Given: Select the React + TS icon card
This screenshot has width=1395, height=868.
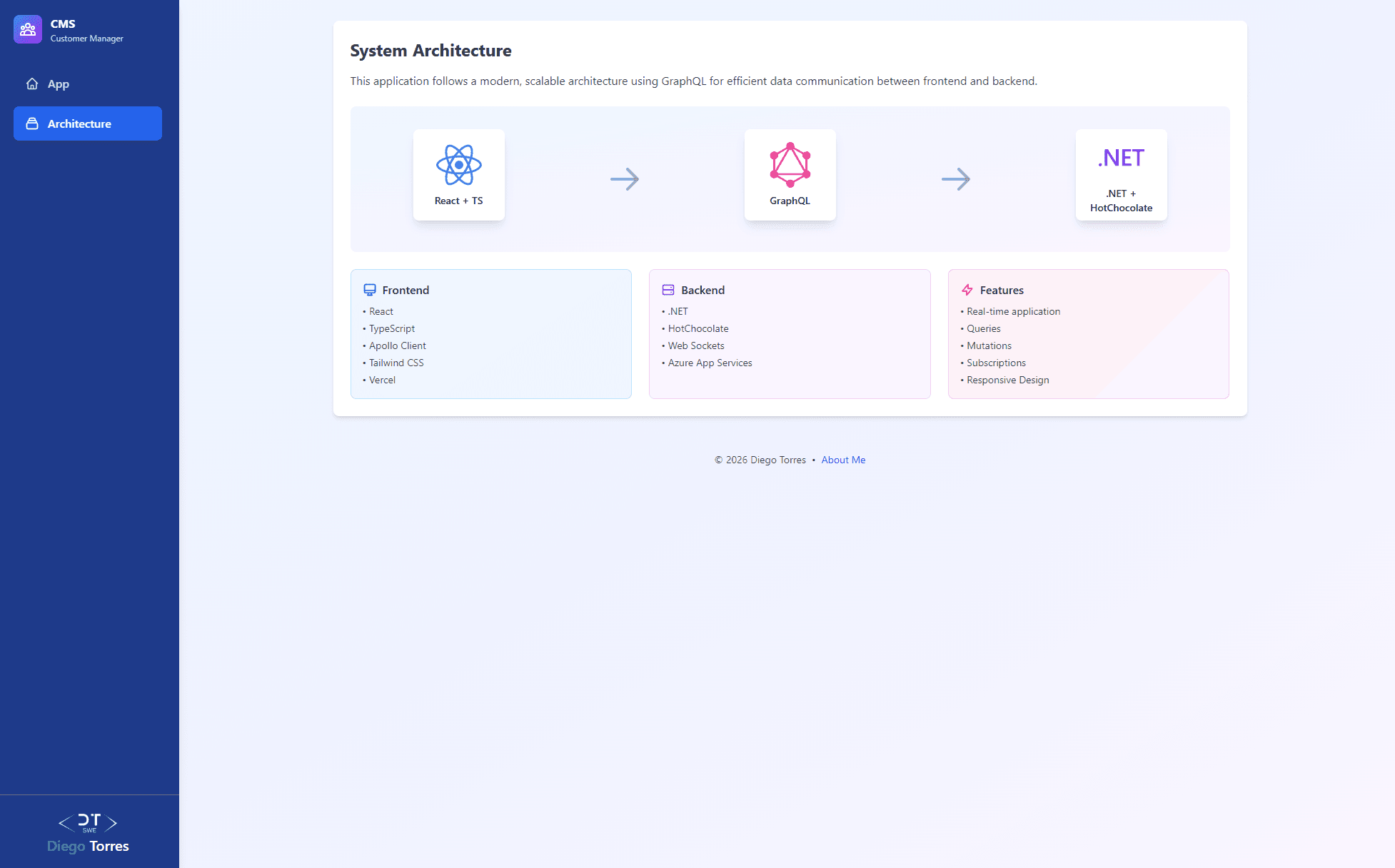Looking at the screenshot, I should coord(459,175).
